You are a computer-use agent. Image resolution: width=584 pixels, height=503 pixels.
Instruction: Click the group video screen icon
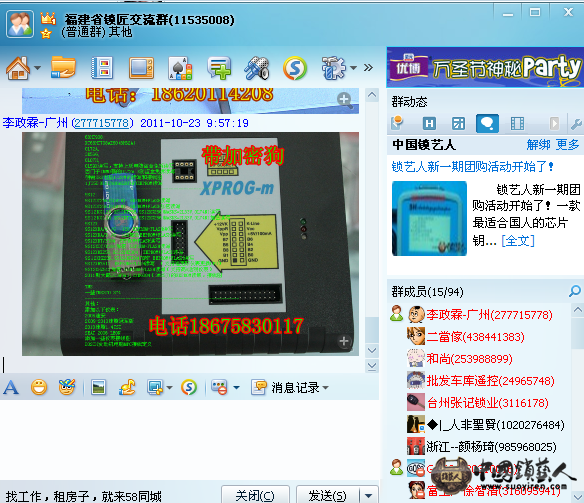click(142, 68)
